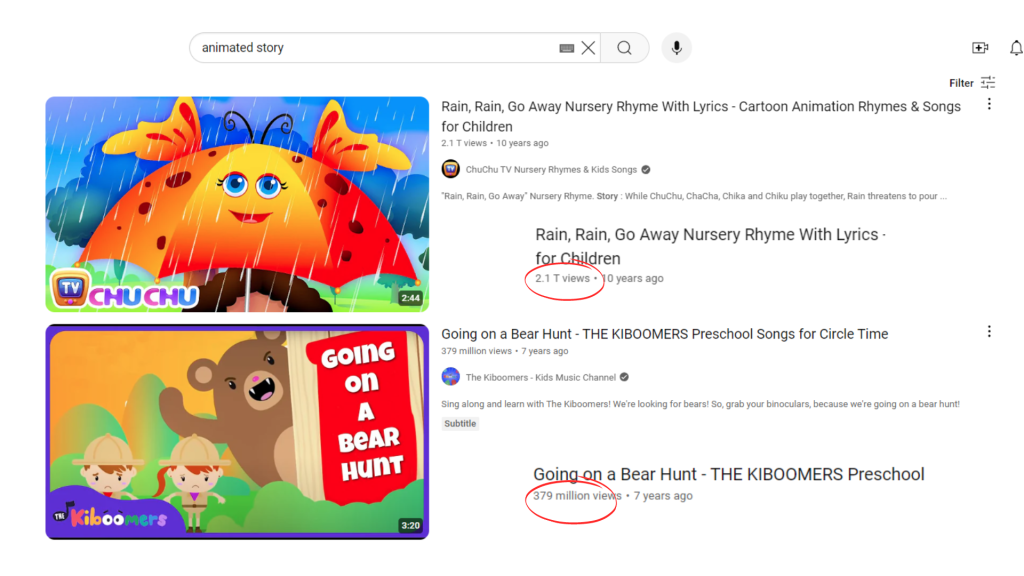Click the search magnifier button
1024x576 pixels.
pos(624,48)
